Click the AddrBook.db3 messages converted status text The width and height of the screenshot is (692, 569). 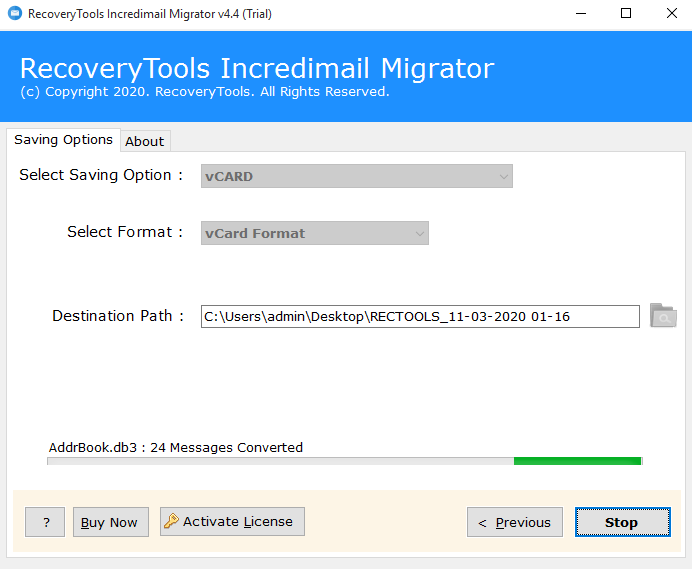coord(175,447)
